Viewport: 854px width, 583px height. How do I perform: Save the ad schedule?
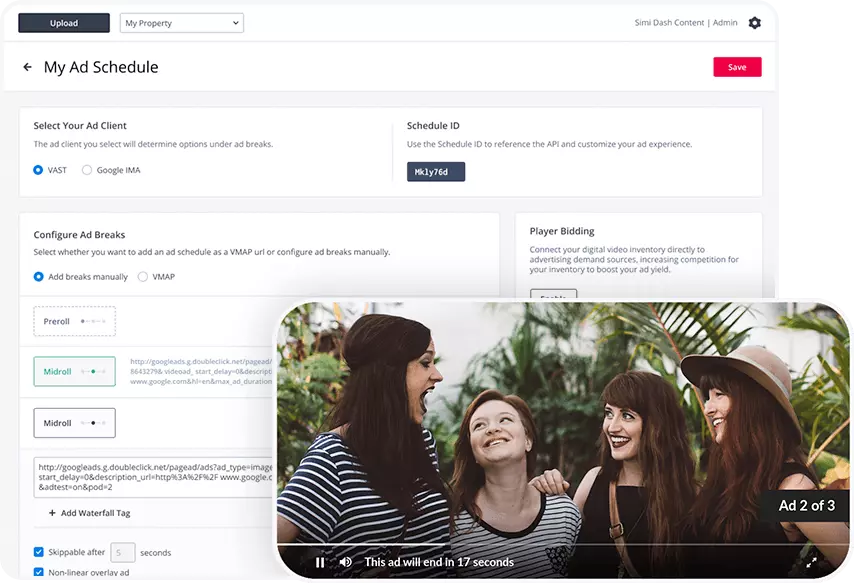pyautogui.click(x=737, y=67)
